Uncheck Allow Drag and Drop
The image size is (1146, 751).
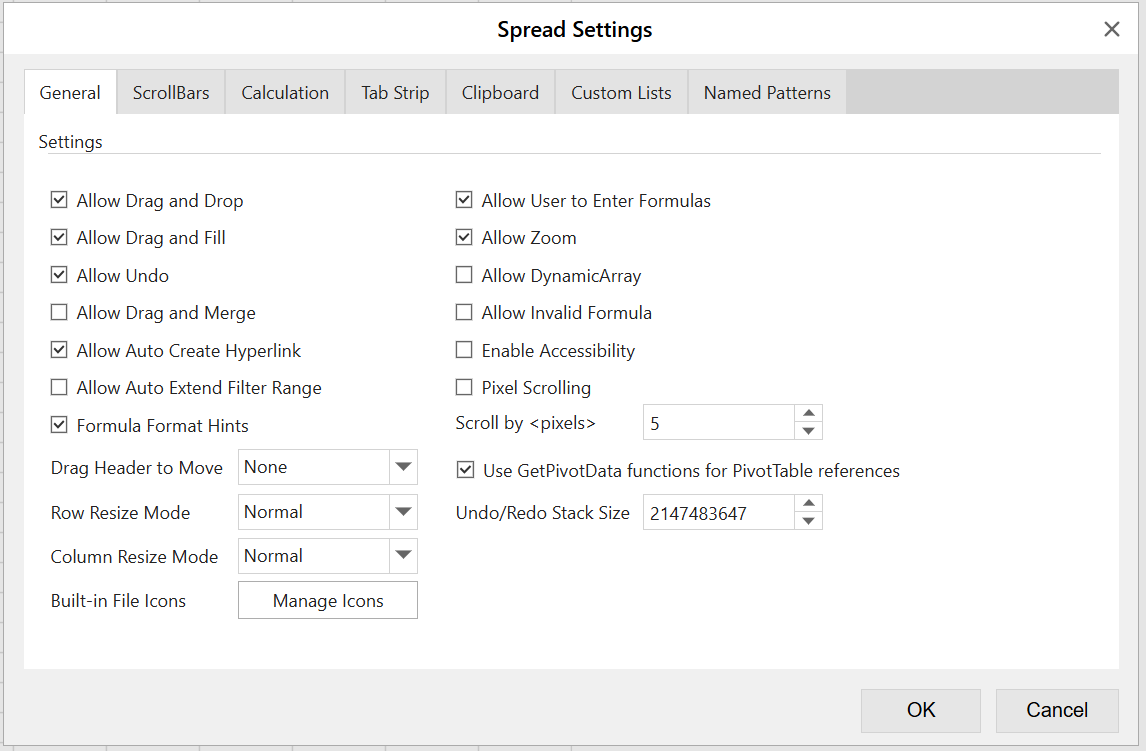(59, 201)
